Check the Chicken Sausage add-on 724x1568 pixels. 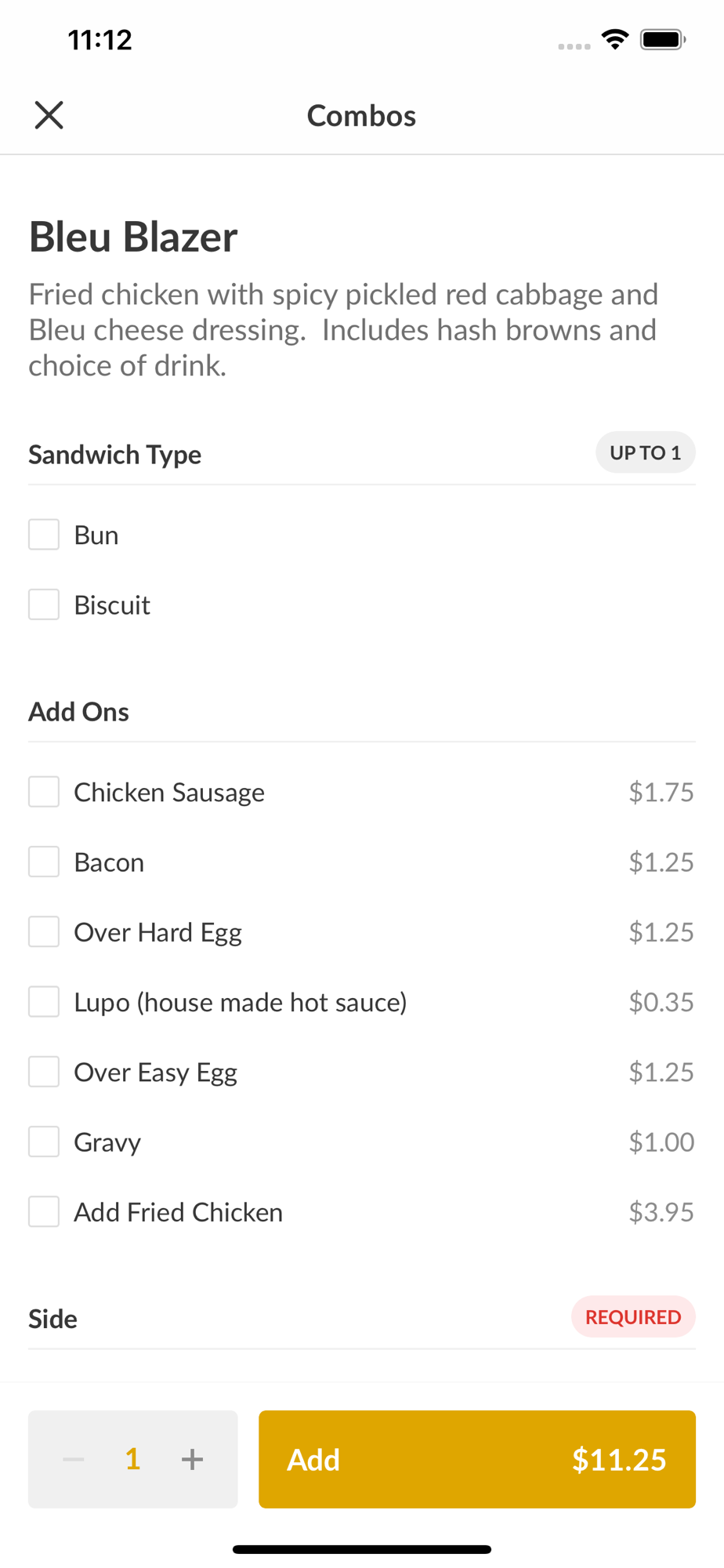[44, 792]
